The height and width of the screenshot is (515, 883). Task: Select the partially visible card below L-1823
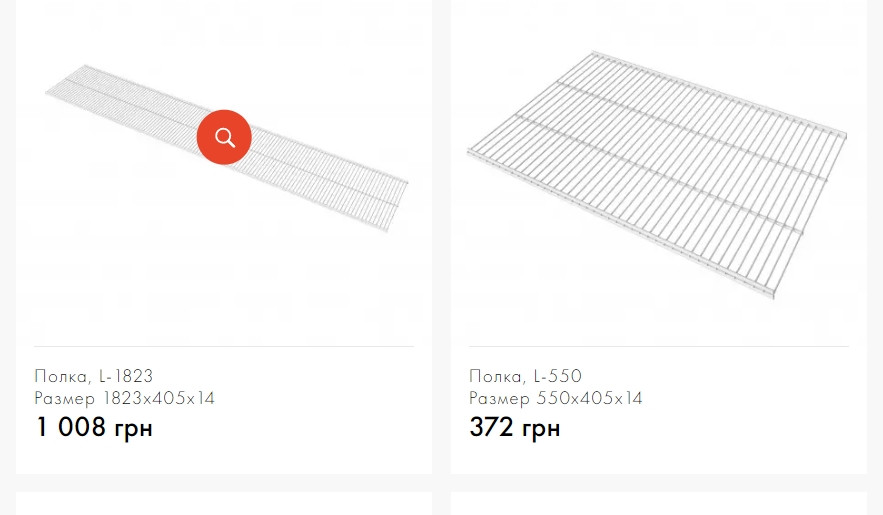224,504
